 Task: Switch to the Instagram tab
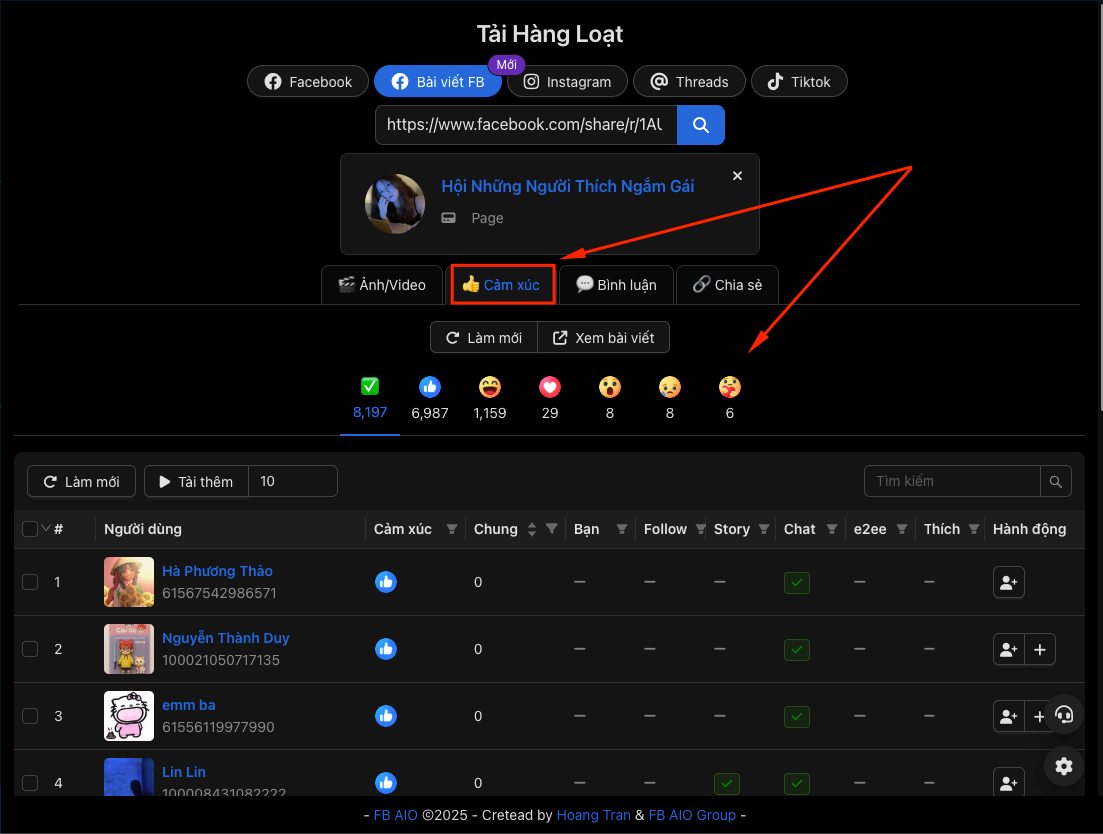pos(567,82)
